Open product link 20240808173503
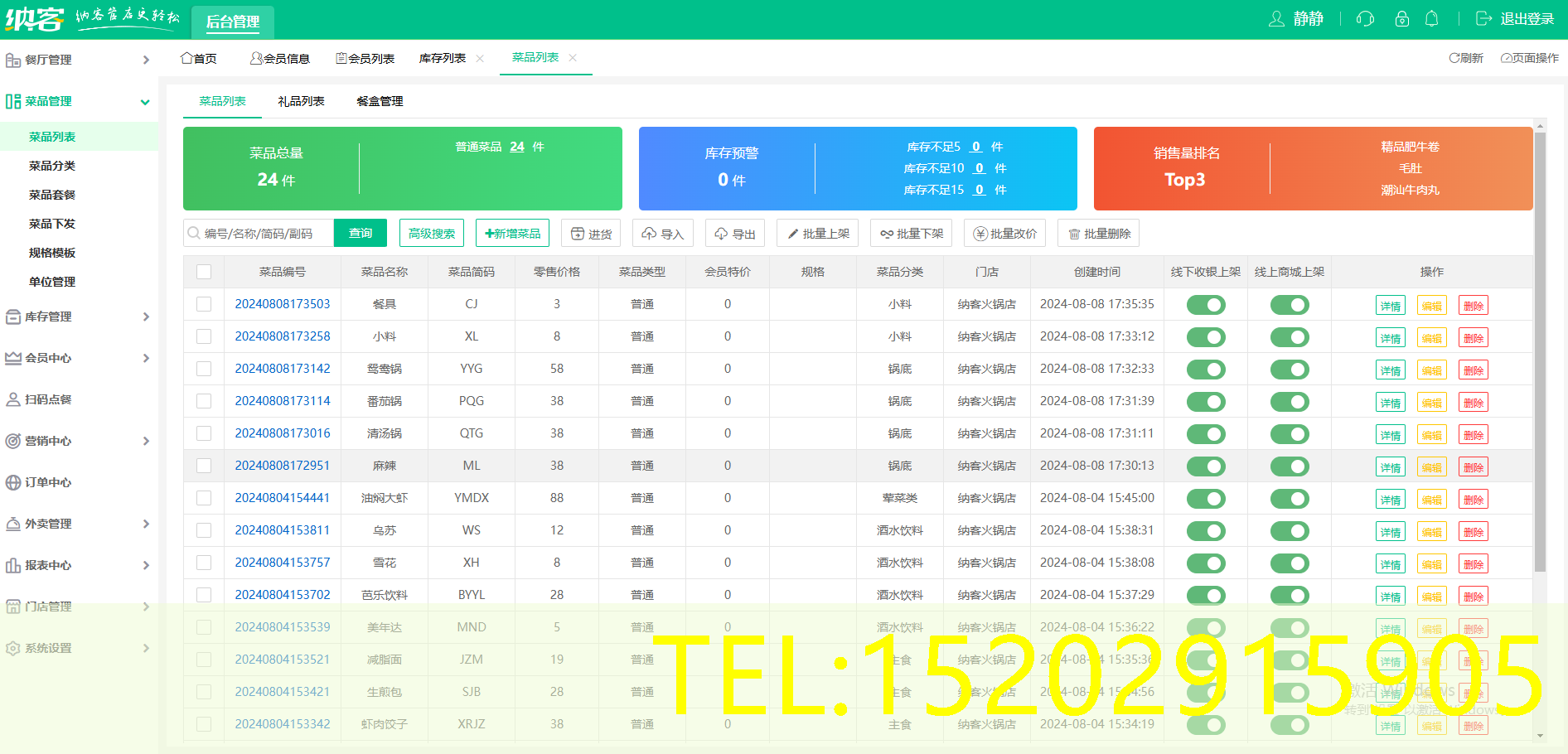This screenshot has width=1568, height=754. [x=283, y=304]
